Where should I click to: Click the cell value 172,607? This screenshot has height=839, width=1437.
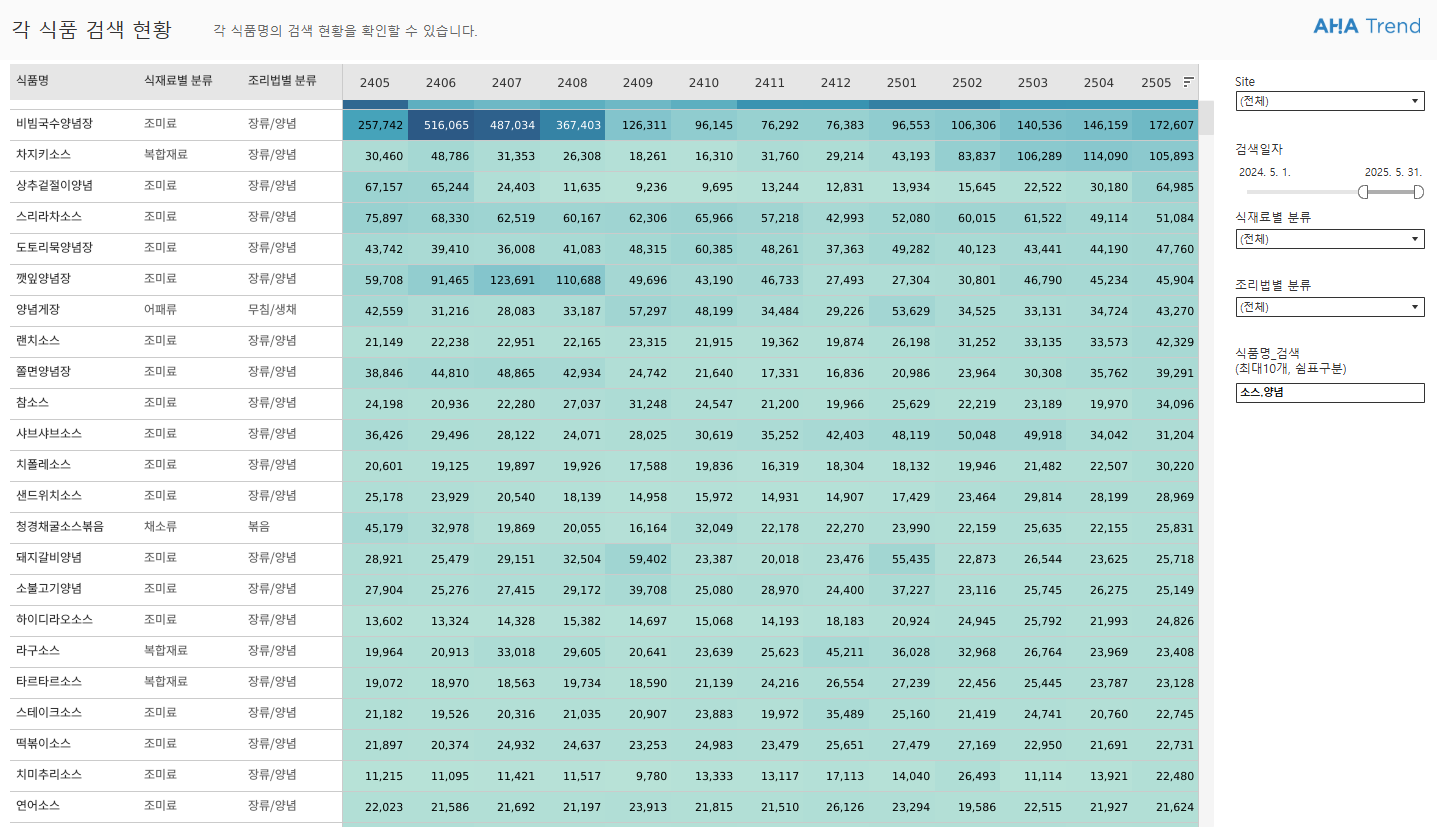[1170, 125]
